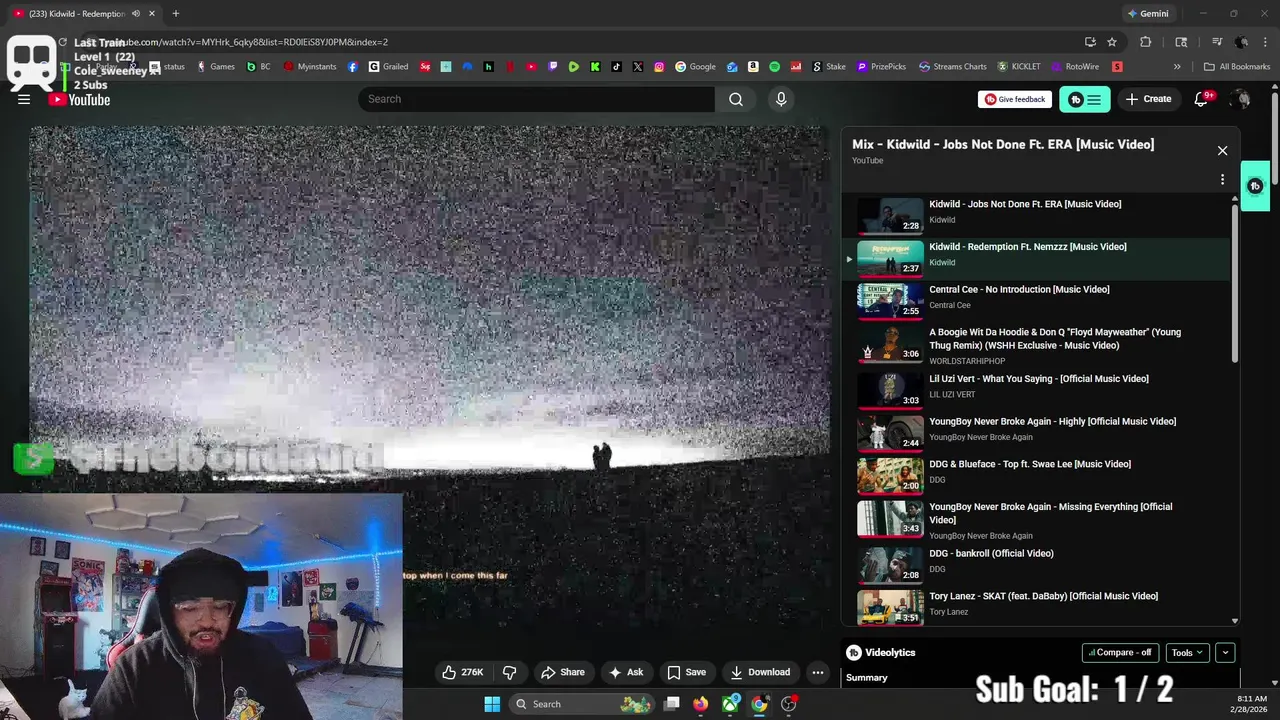This screenshot has width=1280, height=720.
Task: Open the YouTube hamburger guide menu
Action: coord(24,99)
